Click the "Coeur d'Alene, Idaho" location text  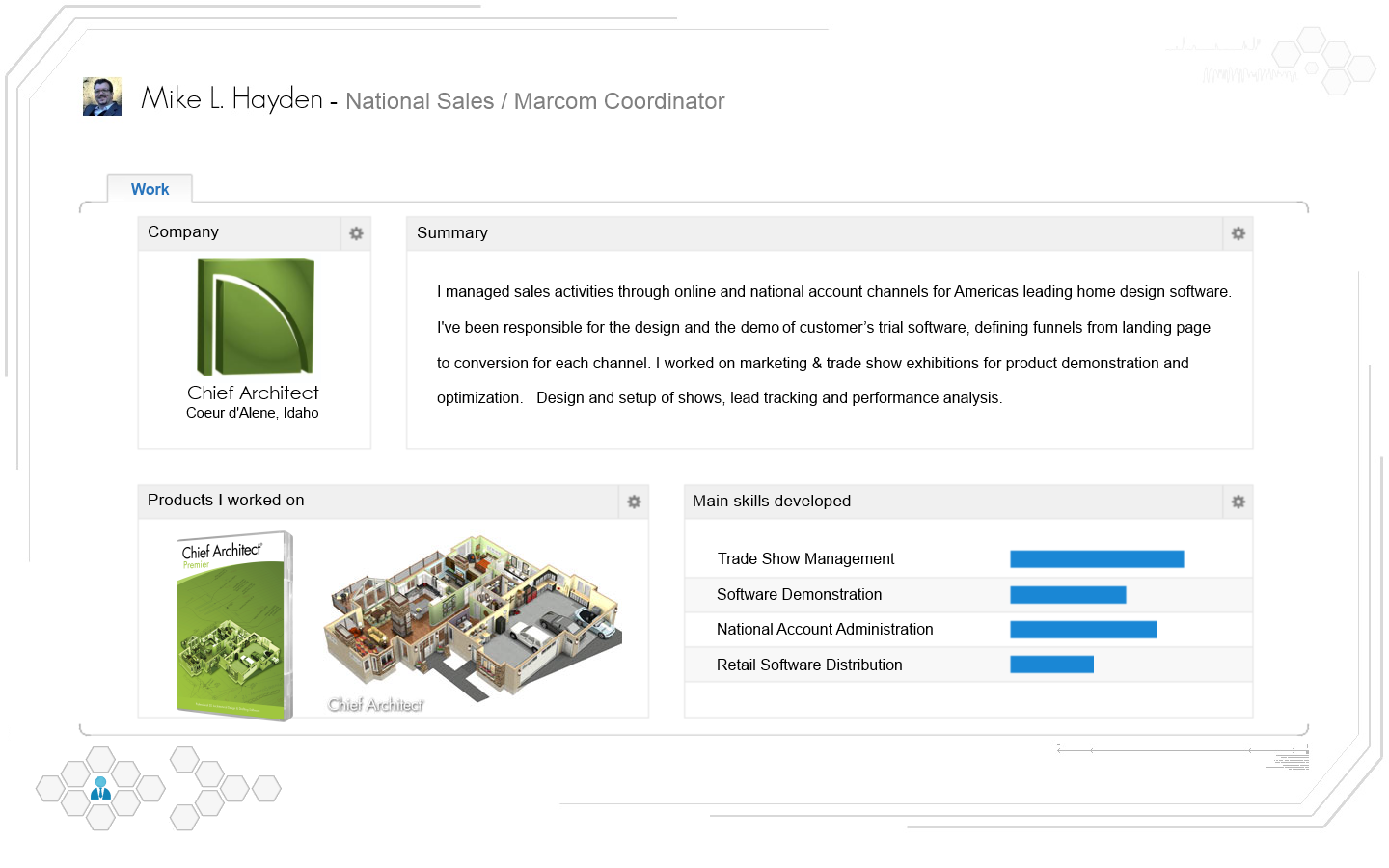coord(253,413)
